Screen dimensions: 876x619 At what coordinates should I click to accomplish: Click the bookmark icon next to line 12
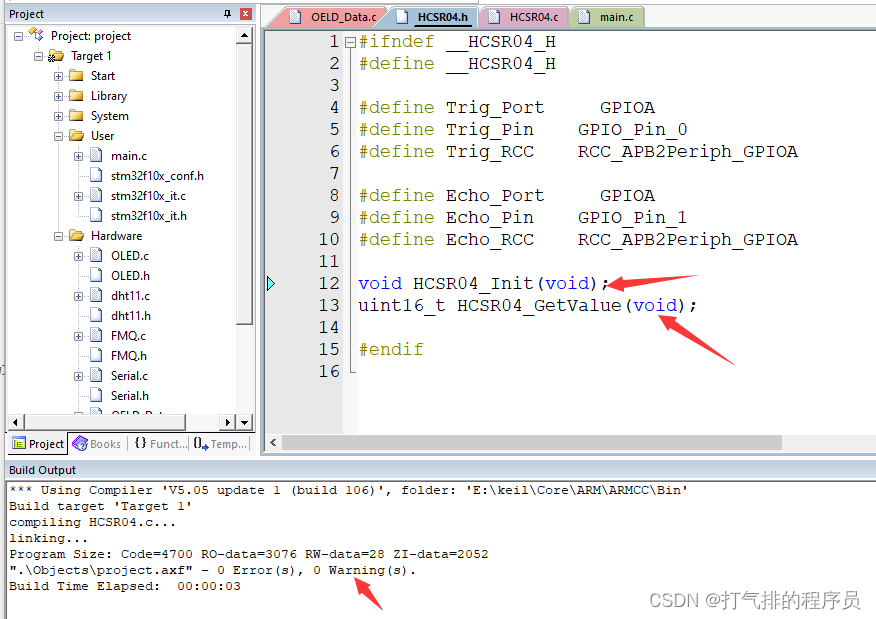pyautogui.click(x=272, y=283)
